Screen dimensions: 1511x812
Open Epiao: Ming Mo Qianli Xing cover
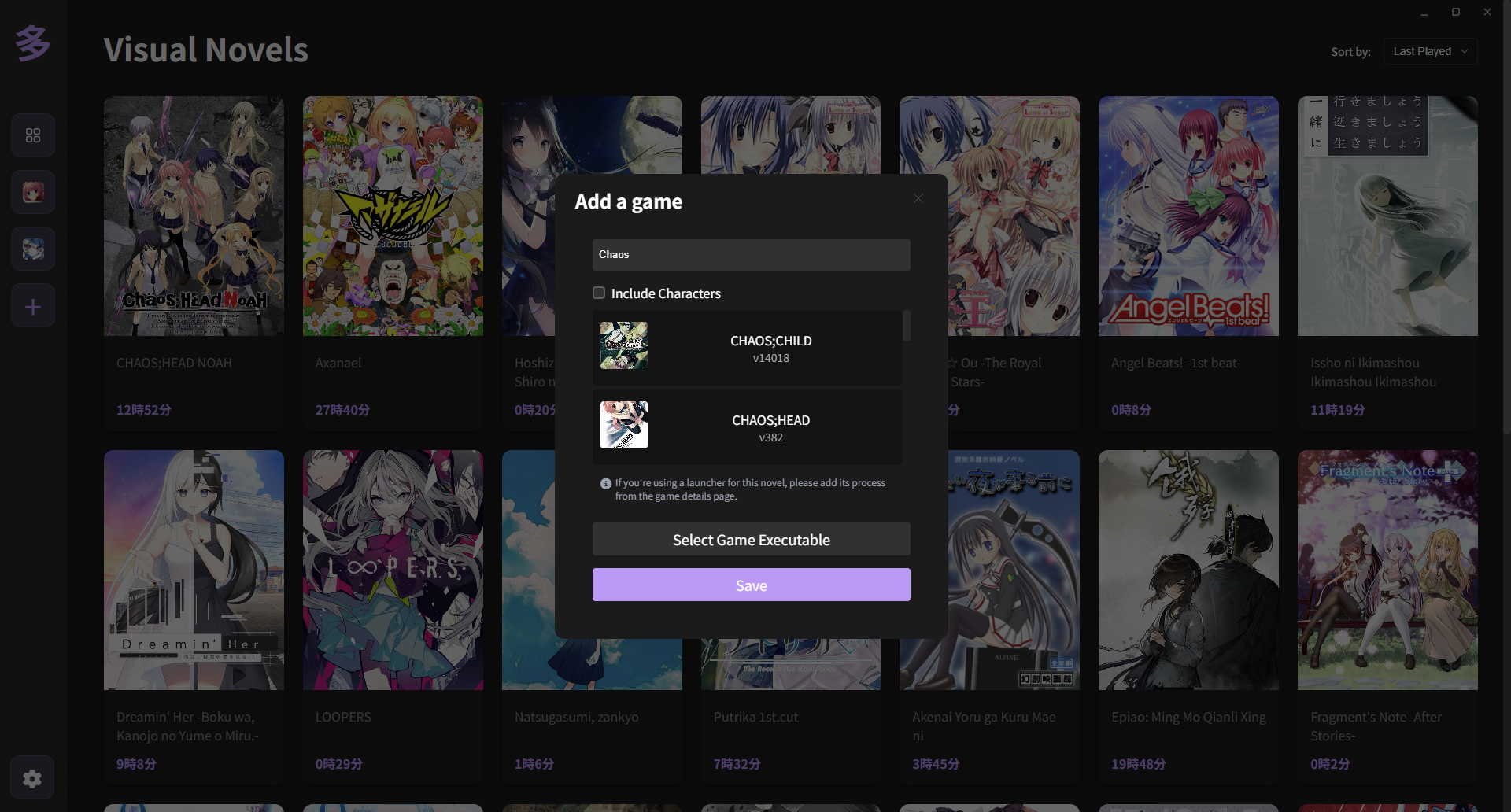(x=1188, y=570)
